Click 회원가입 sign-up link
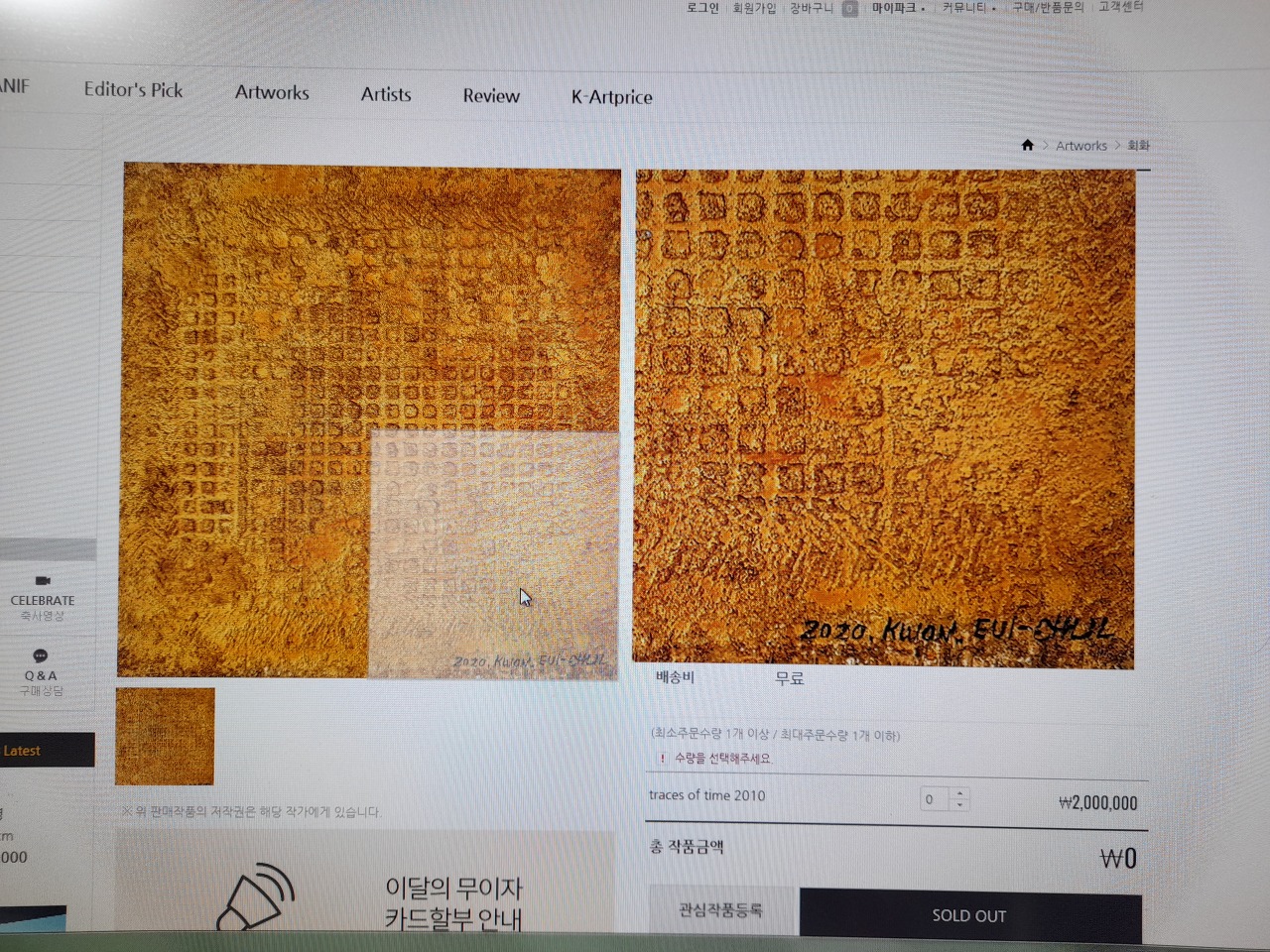 [x=754, y=8]
